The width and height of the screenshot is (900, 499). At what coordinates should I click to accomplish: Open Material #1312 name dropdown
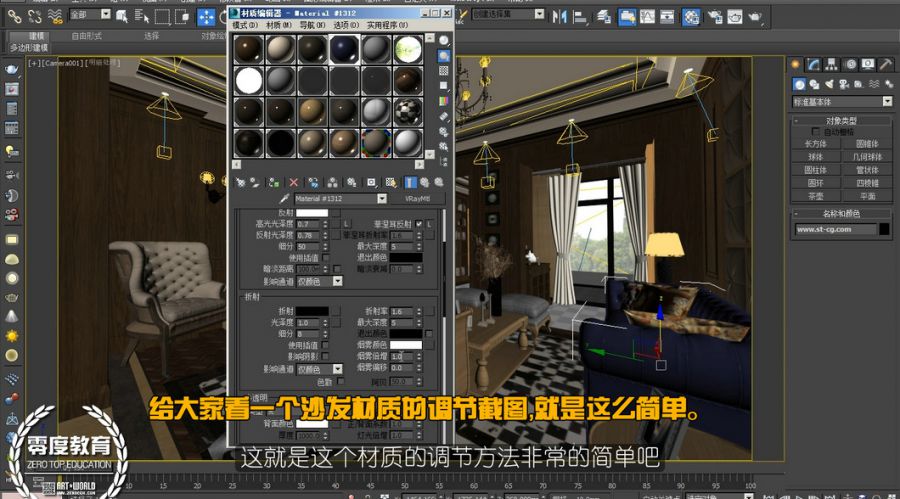point(382,199)
